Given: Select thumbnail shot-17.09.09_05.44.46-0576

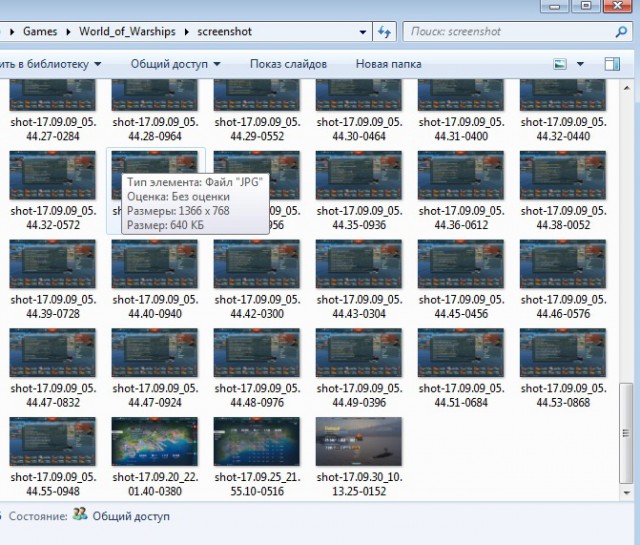Looking at the screenshot, I should 563,264.
